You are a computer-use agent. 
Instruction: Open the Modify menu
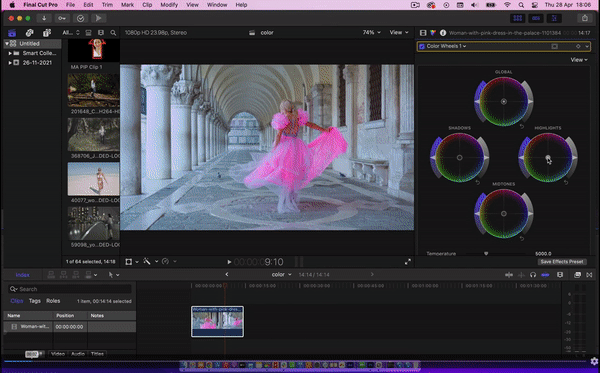[x=169, y=5]
